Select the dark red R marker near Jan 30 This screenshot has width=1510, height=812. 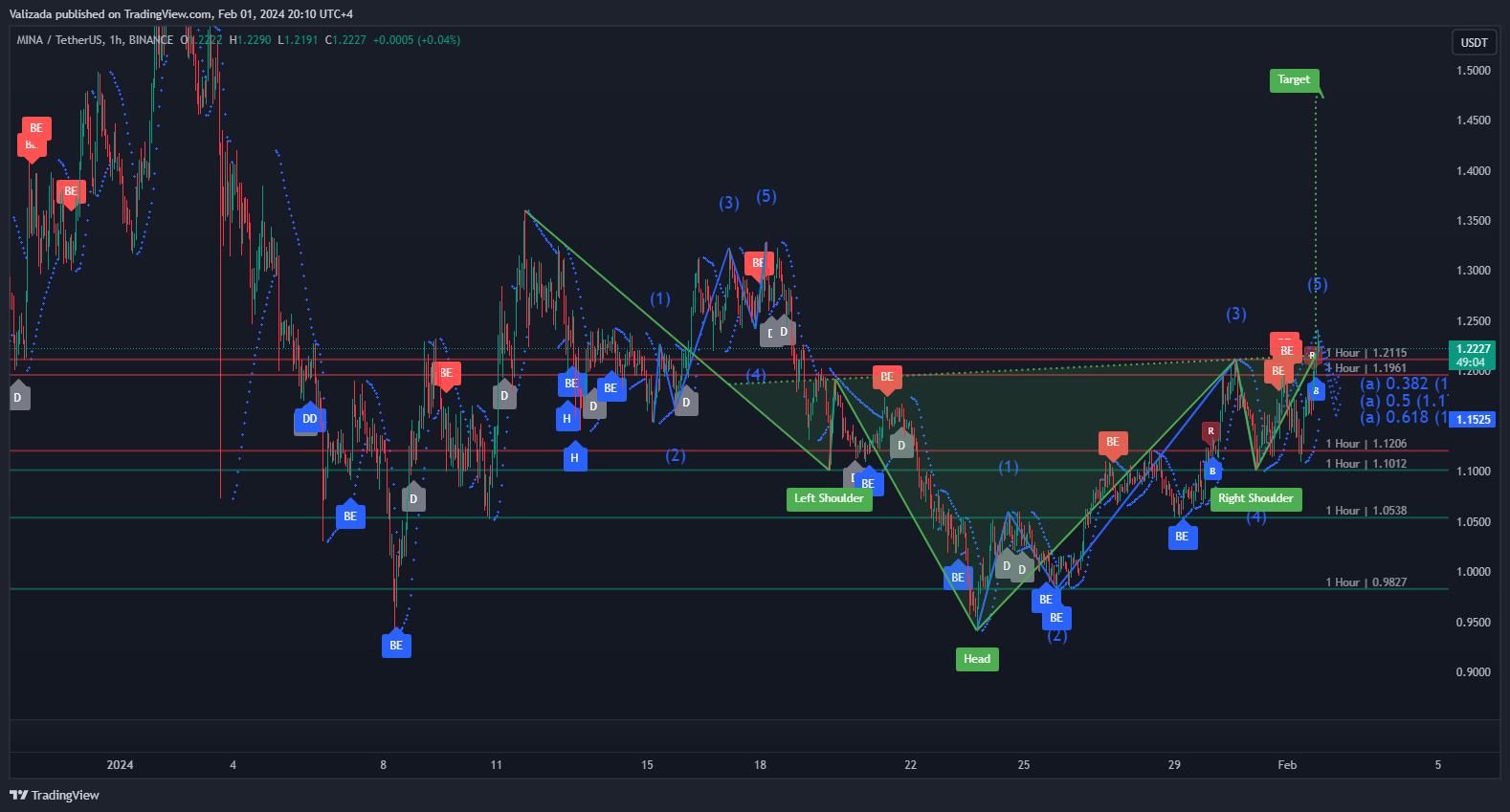pyautogui.click(x=1210, y=431)
